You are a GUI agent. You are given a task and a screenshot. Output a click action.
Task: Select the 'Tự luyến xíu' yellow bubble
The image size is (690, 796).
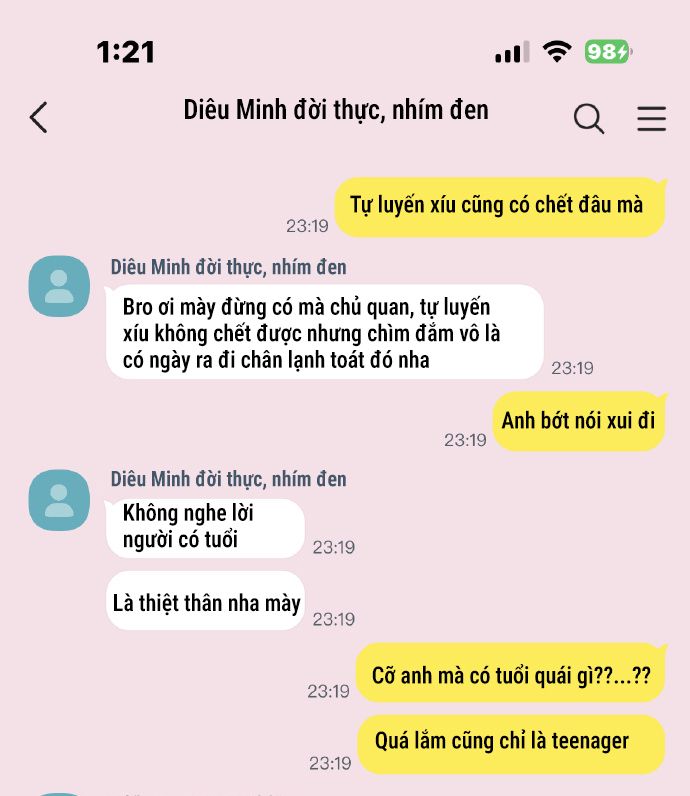pyautogui.click(x=500, y=207)
